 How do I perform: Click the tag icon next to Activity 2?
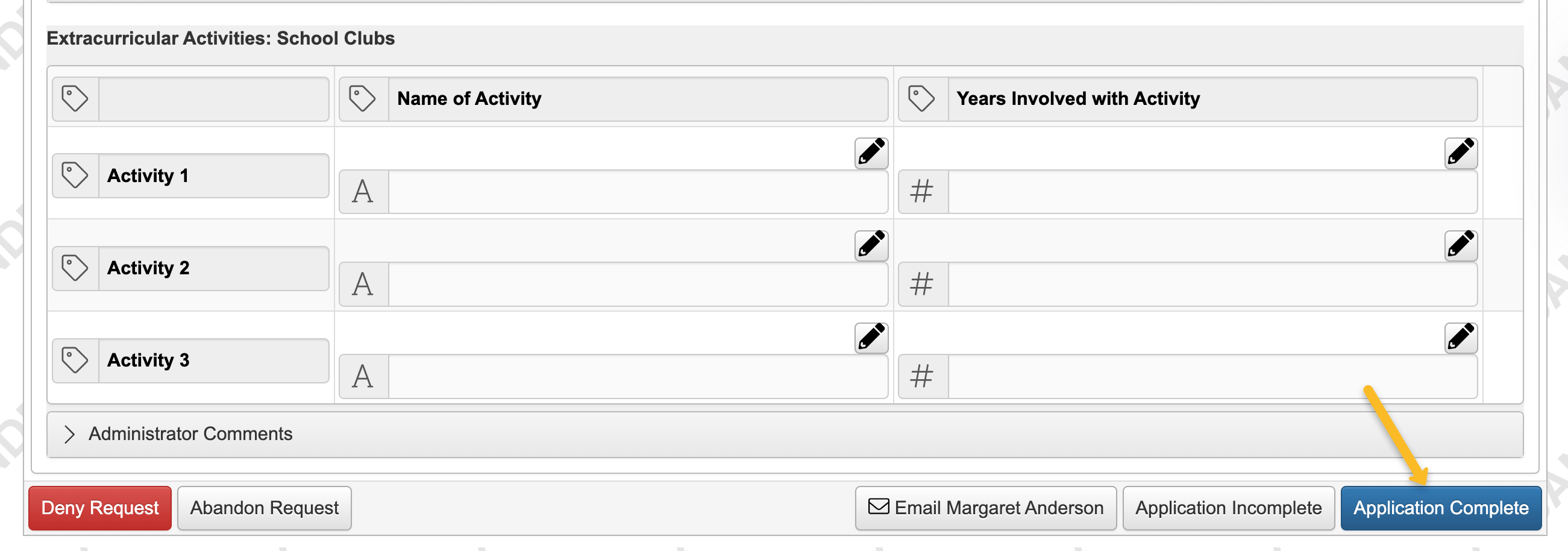(75, 268)
